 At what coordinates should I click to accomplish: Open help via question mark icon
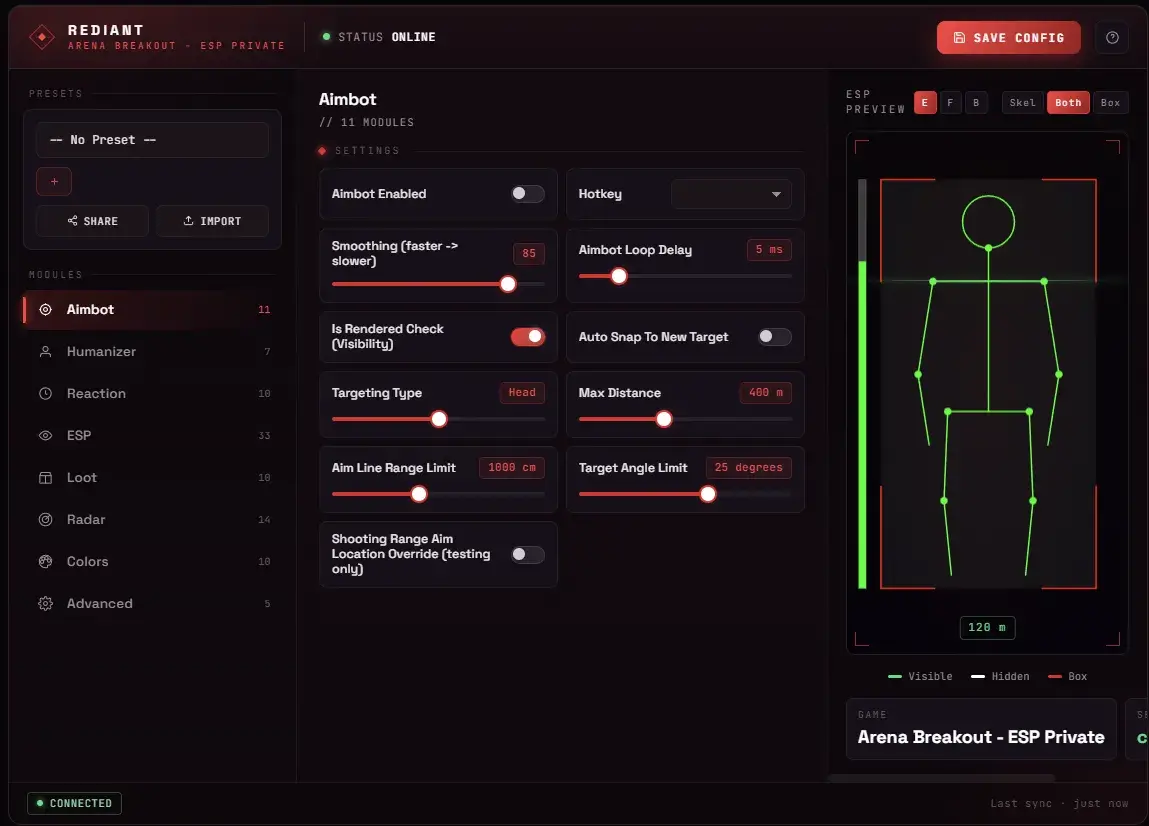pyautogui.click(x=1112, y=37)
